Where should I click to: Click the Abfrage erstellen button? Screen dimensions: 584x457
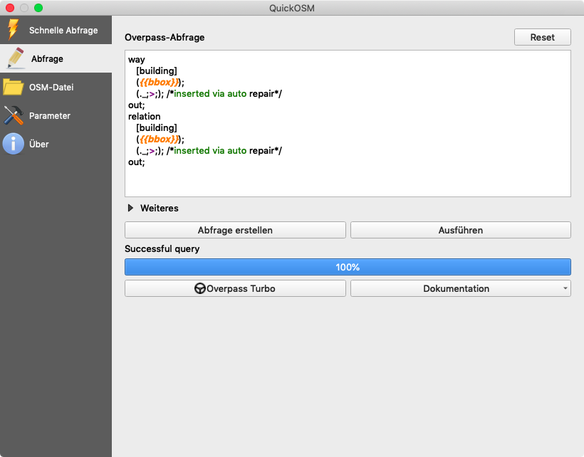[x=235, y=230]
